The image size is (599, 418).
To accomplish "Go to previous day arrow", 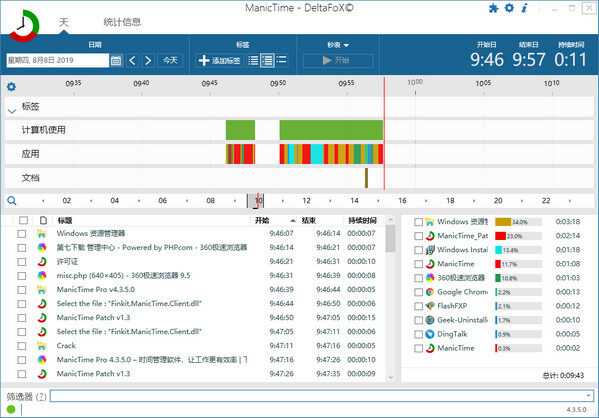I will click(133, 60).
